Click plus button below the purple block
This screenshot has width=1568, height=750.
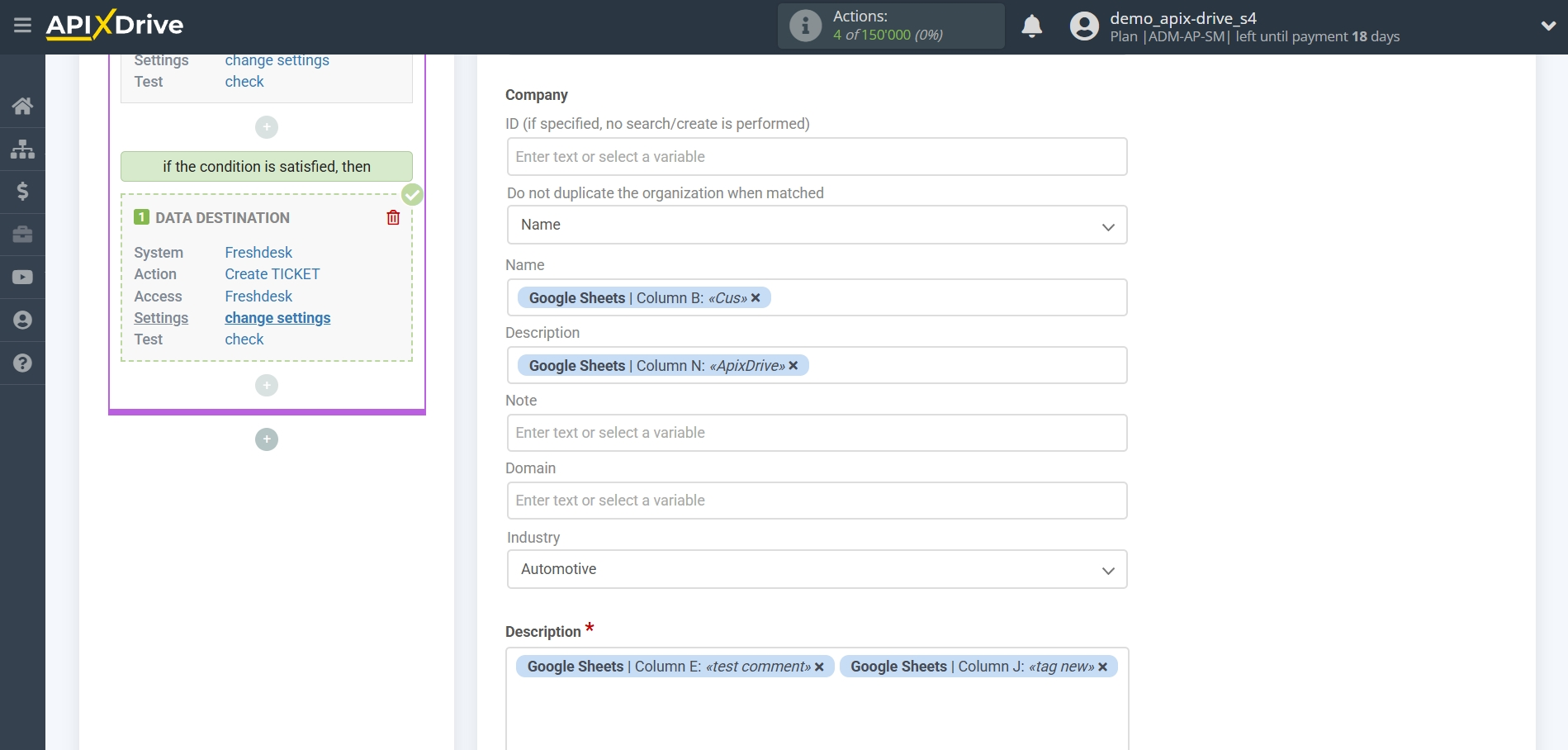pos(267,439)
